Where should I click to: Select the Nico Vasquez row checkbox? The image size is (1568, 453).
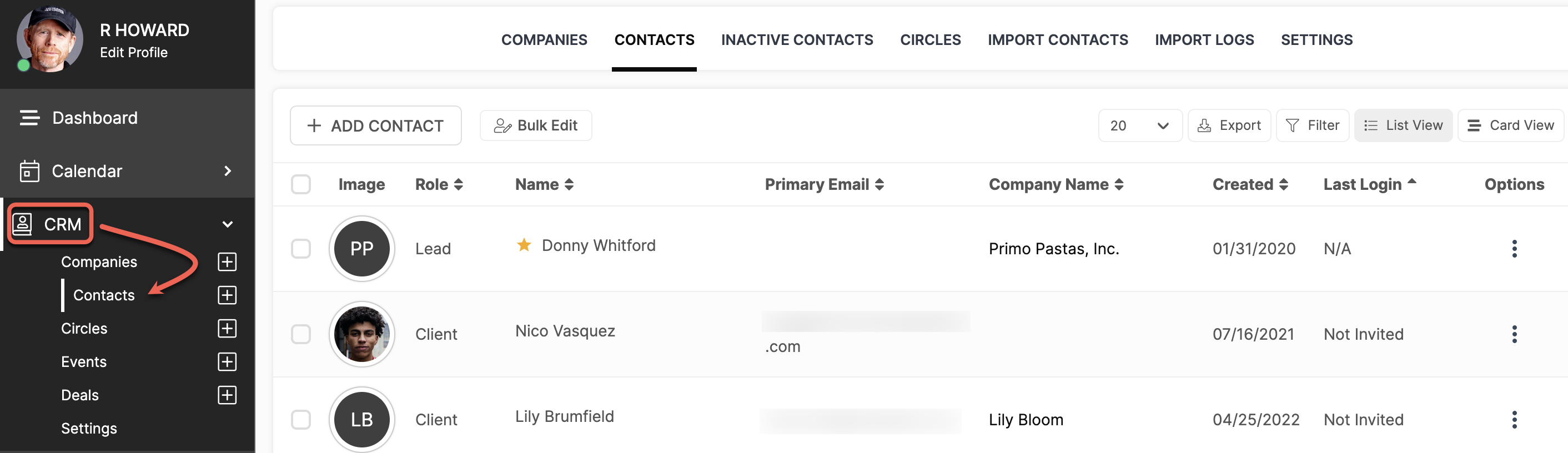coord(301,334)
